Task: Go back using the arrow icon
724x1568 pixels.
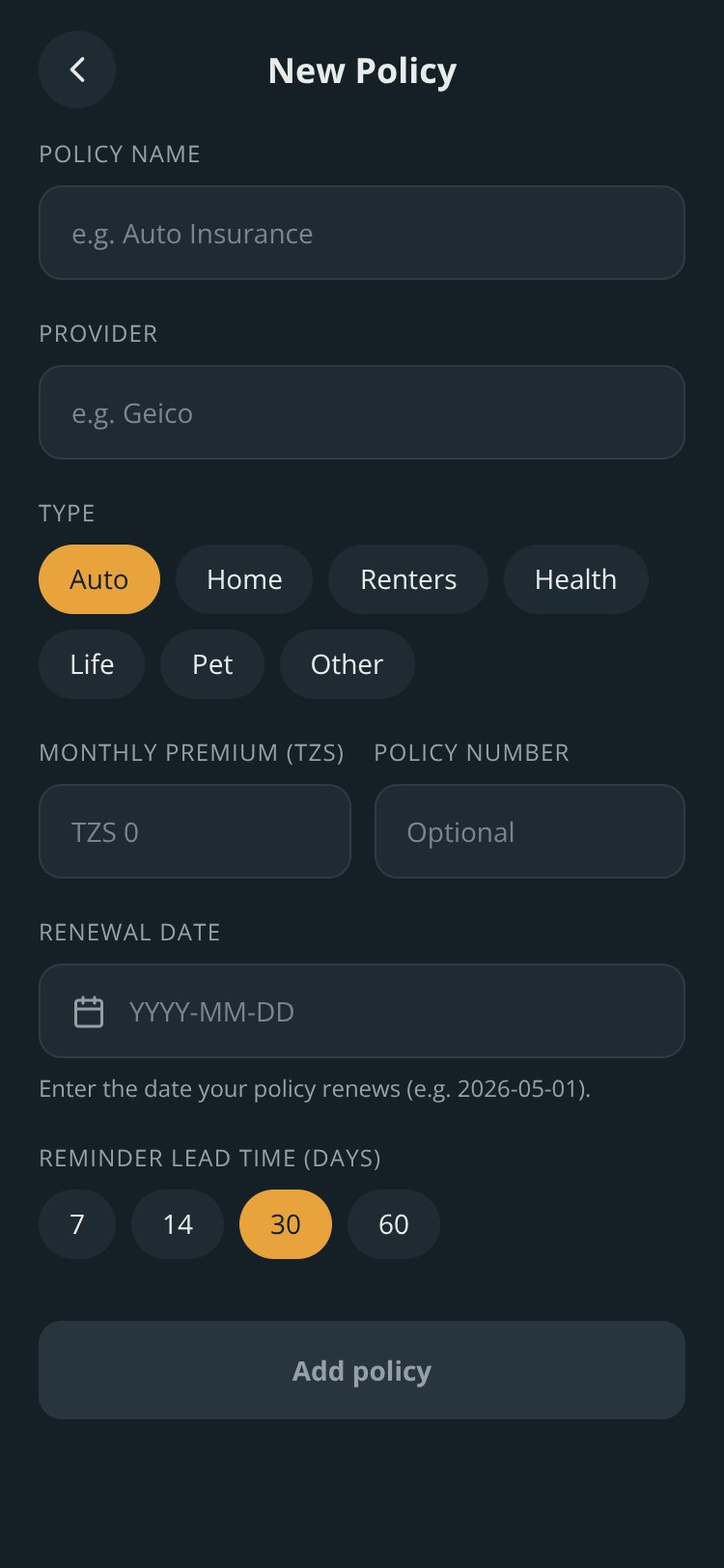Action: click(77, 70)
